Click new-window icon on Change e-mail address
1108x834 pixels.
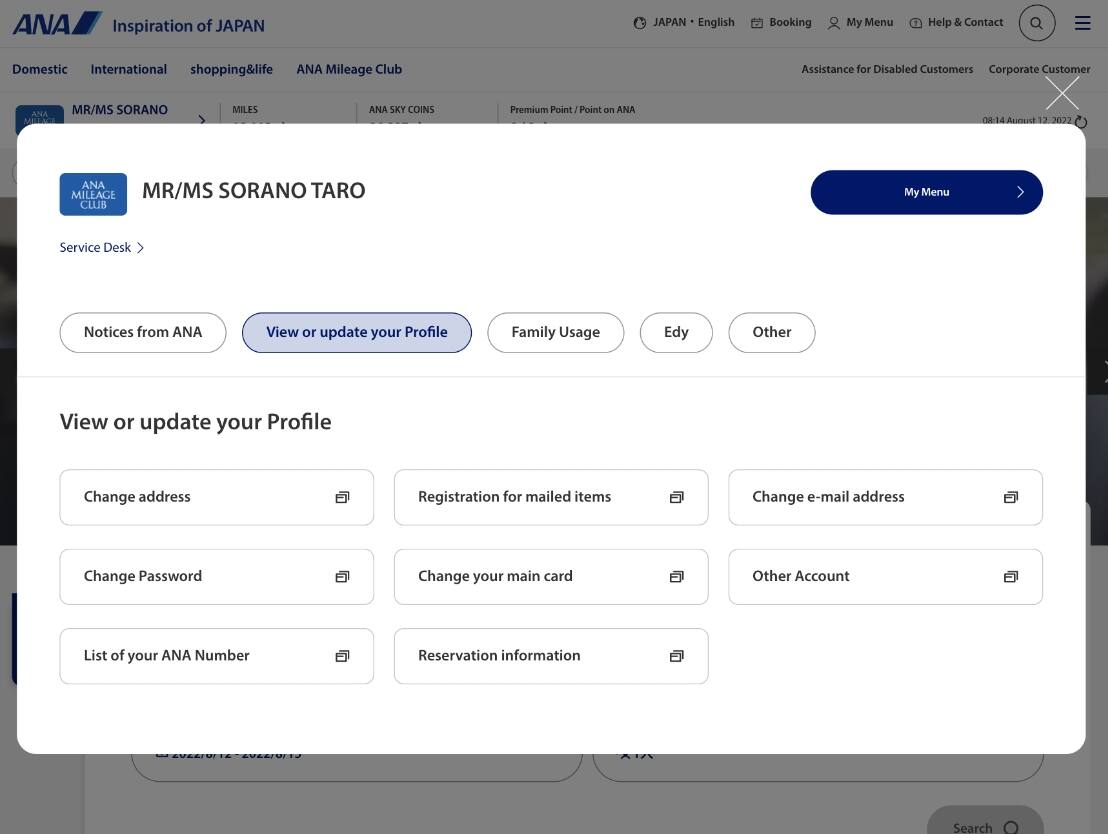point(1010,497)
